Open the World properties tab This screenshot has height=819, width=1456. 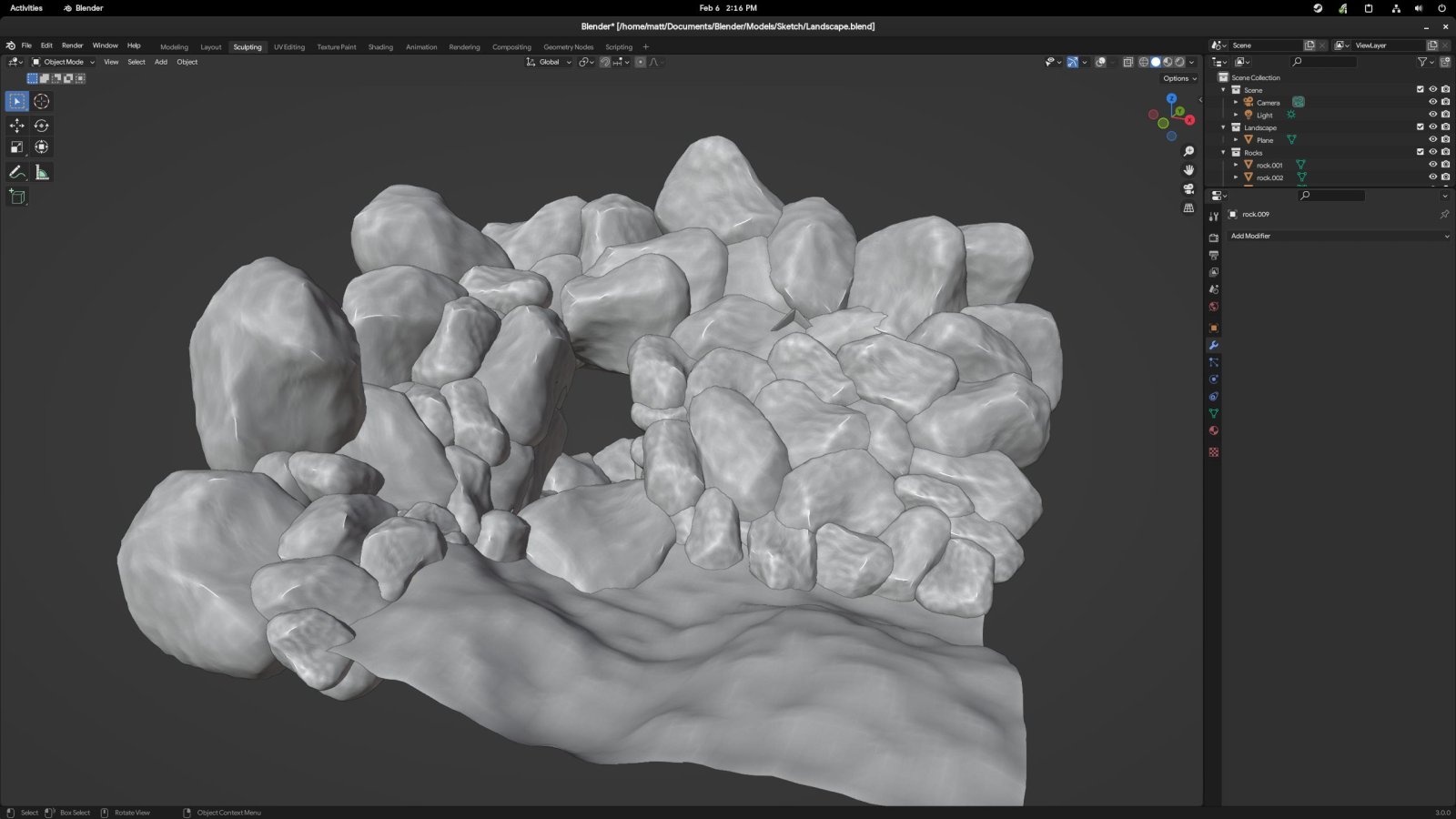click(1213, 307)
